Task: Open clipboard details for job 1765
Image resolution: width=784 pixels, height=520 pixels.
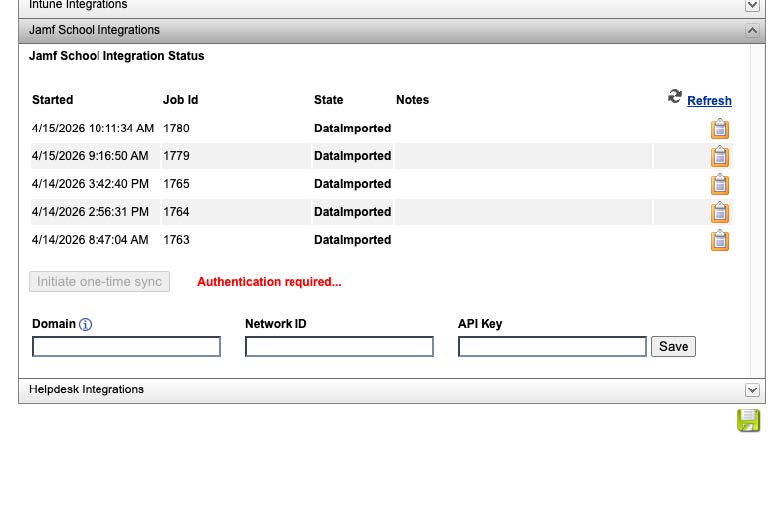Action: point(720,184)
